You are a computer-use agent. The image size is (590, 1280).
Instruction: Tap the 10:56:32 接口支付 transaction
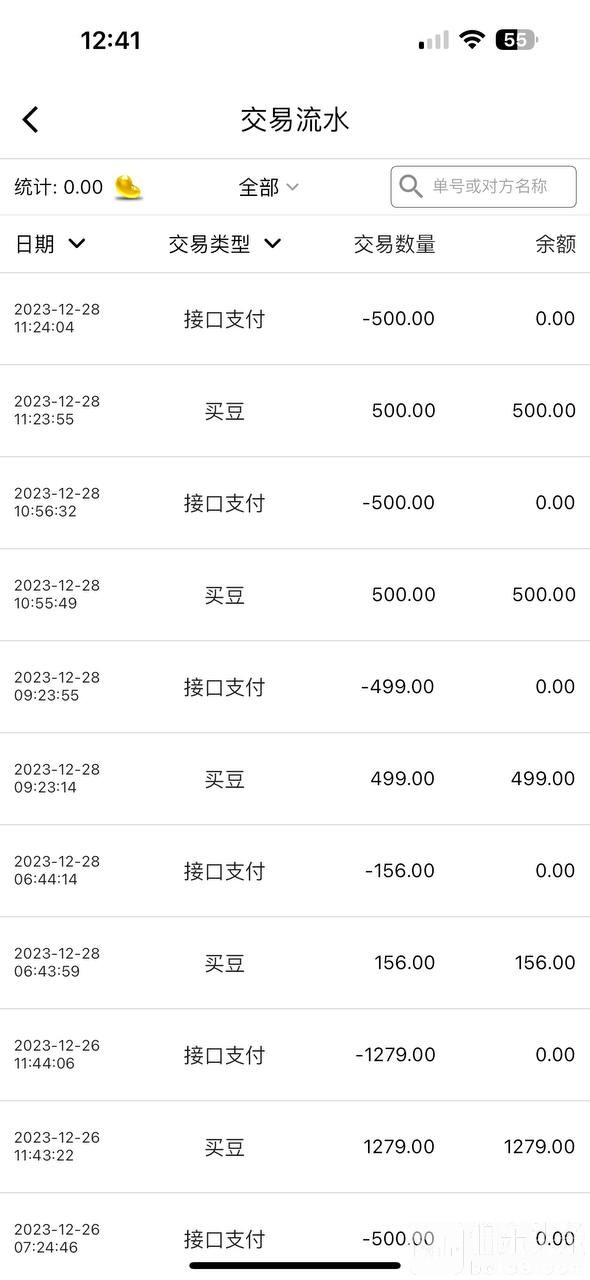295,503
